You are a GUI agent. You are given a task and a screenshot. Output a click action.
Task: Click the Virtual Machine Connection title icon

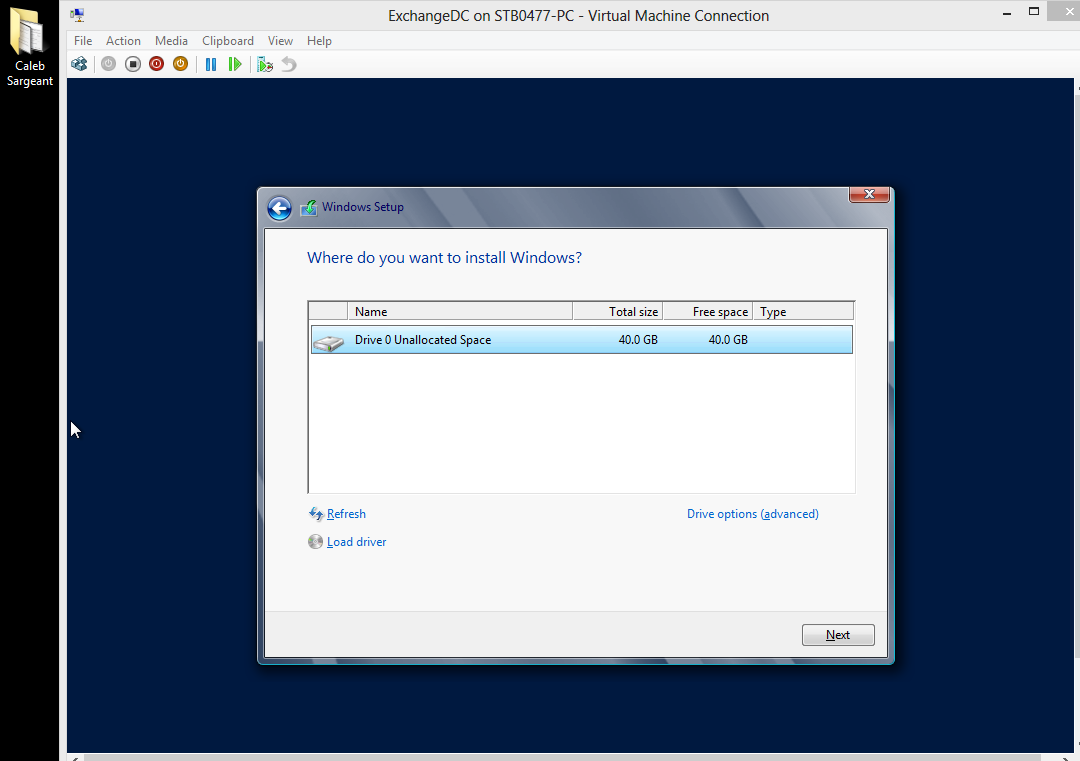[77, 14]
